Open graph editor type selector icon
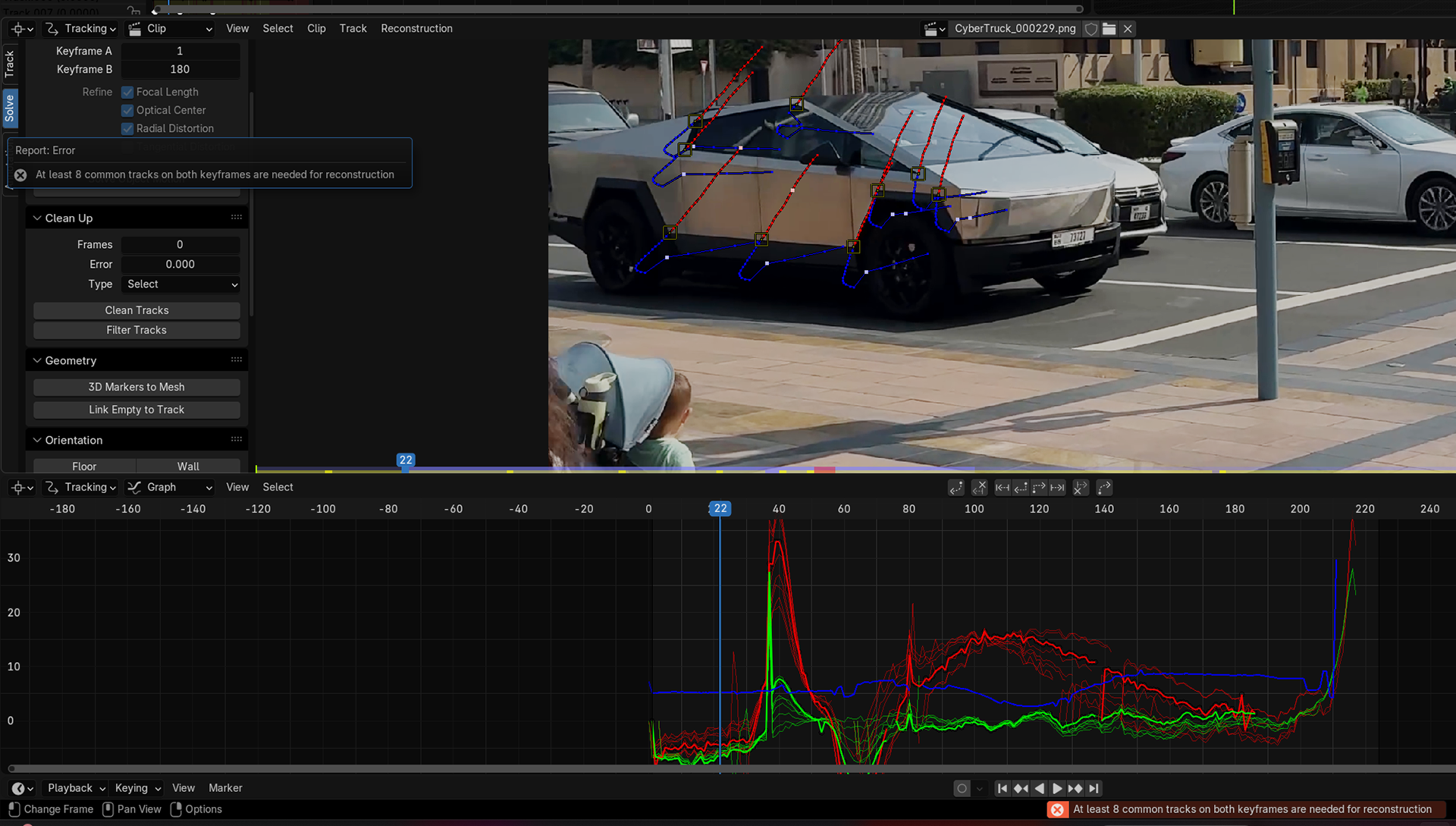 pyautogui.click(x=21, y=487)
